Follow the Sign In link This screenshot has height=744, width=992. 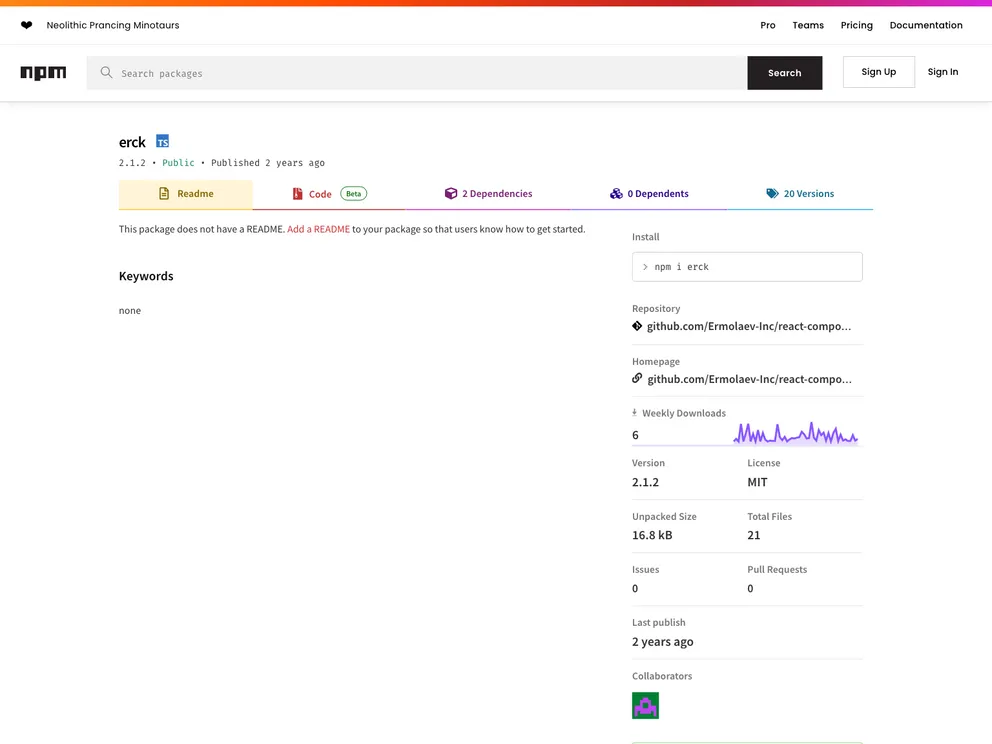(x=942, y=72)
